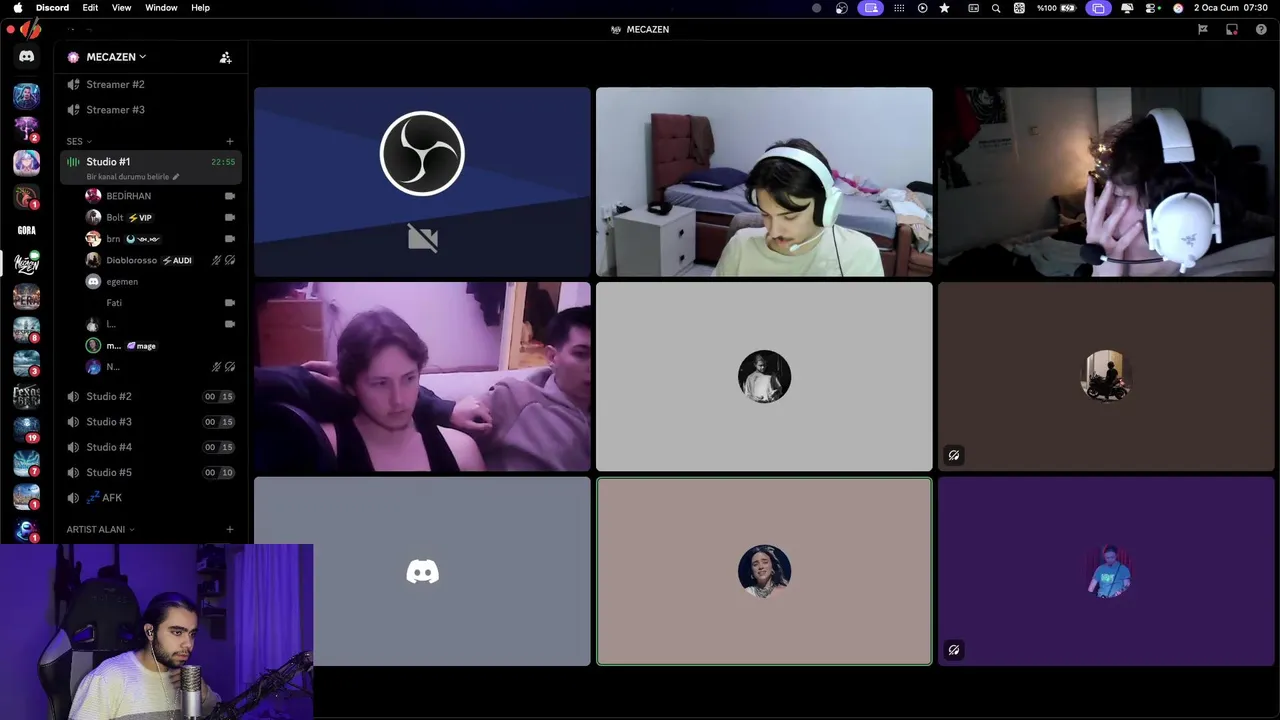This screenshot has width=1280, height=720.
Task: Select user BEDİRHAN in voice list
Action: click(x=128, y=196)
